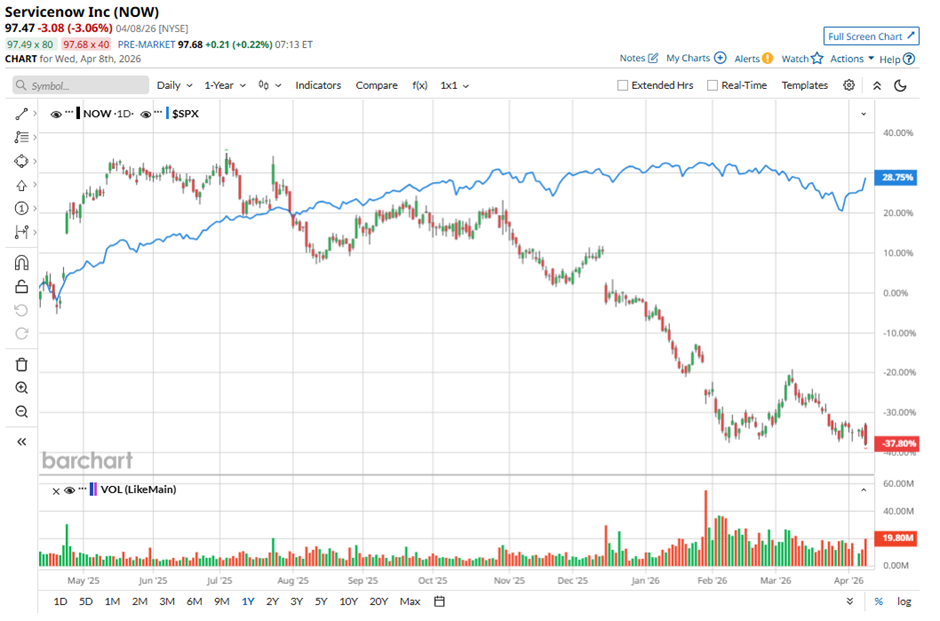Select the 1Y time range
The image size is (940, 621).
(248, 602)
